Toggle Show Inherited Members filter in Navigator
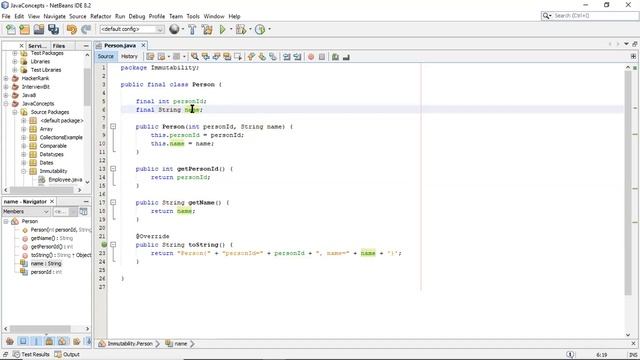Viewport: 640px width, 360px height. (10, 341)
